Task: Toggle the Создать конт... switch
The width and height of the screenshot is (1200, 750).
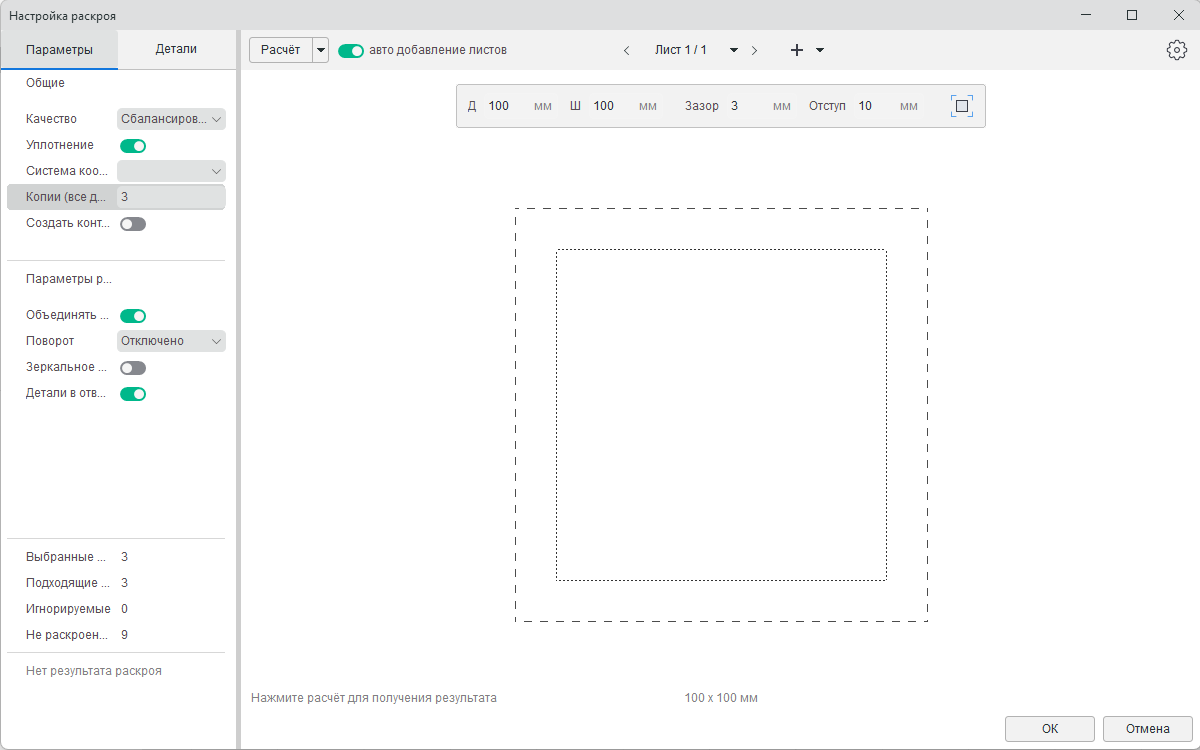Action: (x=133, y=224)
